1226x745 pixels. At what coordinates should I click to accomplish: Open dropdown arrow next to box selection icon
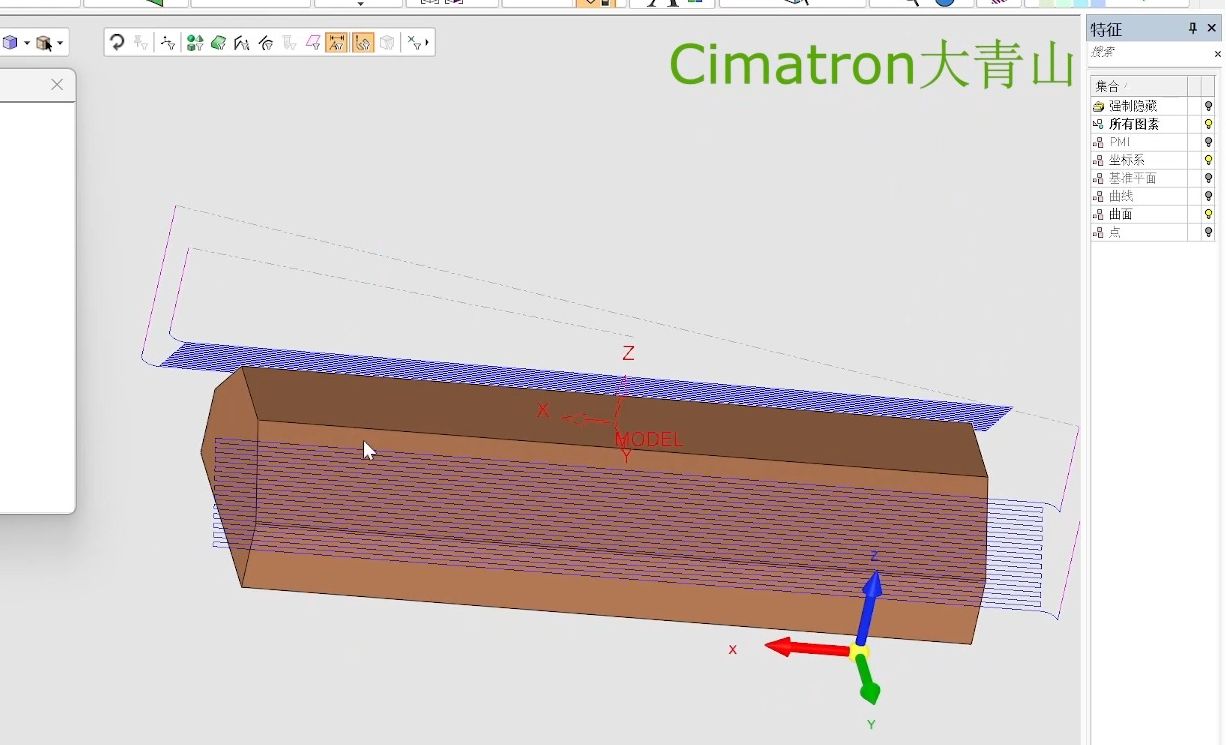click(61, 42)
